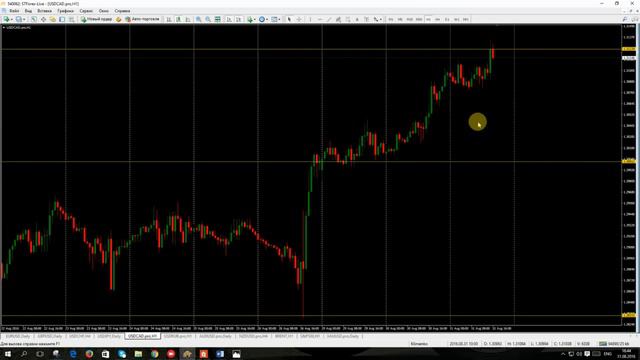Pick the Vertical Line drawing tool
640x360 pixels.
tap(310, 19)
